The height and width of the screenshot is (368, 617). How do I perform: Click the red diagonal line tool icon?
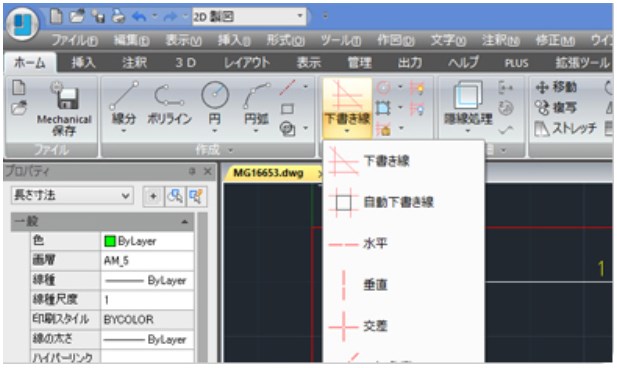point(288,87)
